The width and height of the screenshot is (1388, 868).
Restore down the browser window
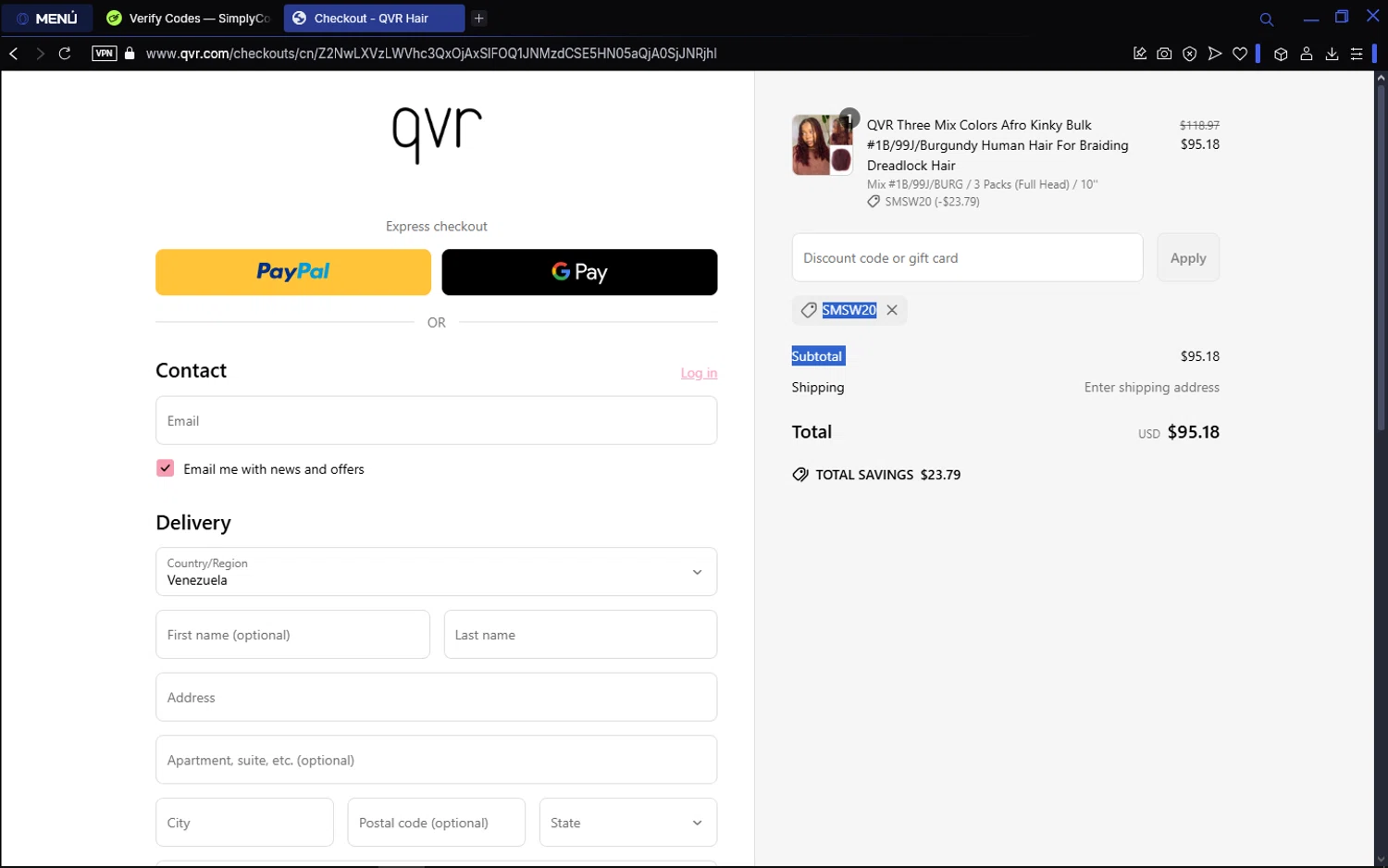click(x=1342, y=17)
